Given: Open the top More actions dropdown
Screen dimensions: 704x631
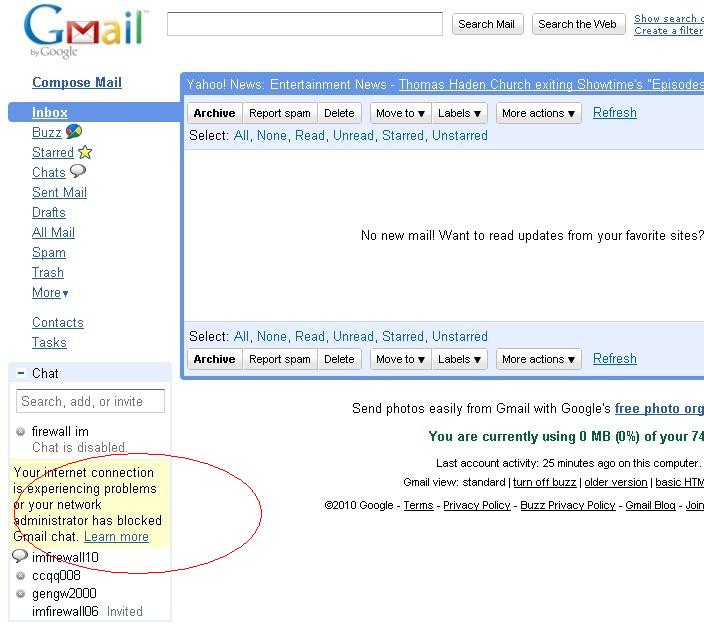Looking at the screenshot, I should (x=538, y=113).
